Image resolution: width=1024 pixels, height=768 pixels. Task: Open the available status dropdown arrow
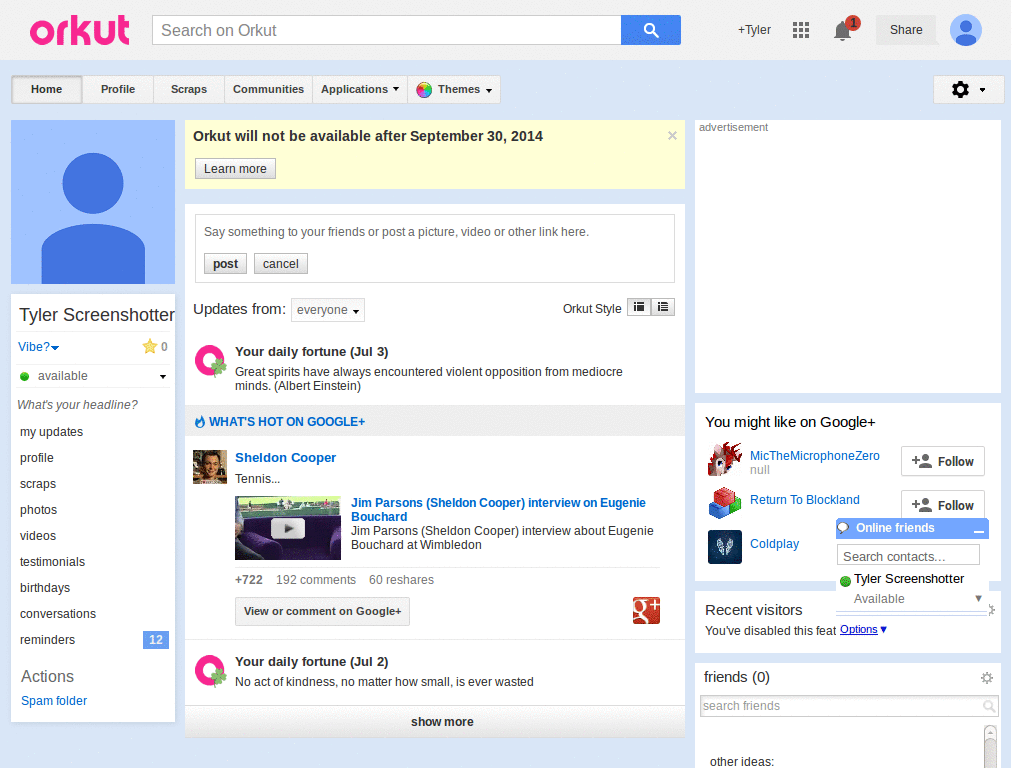click(163, 377)
